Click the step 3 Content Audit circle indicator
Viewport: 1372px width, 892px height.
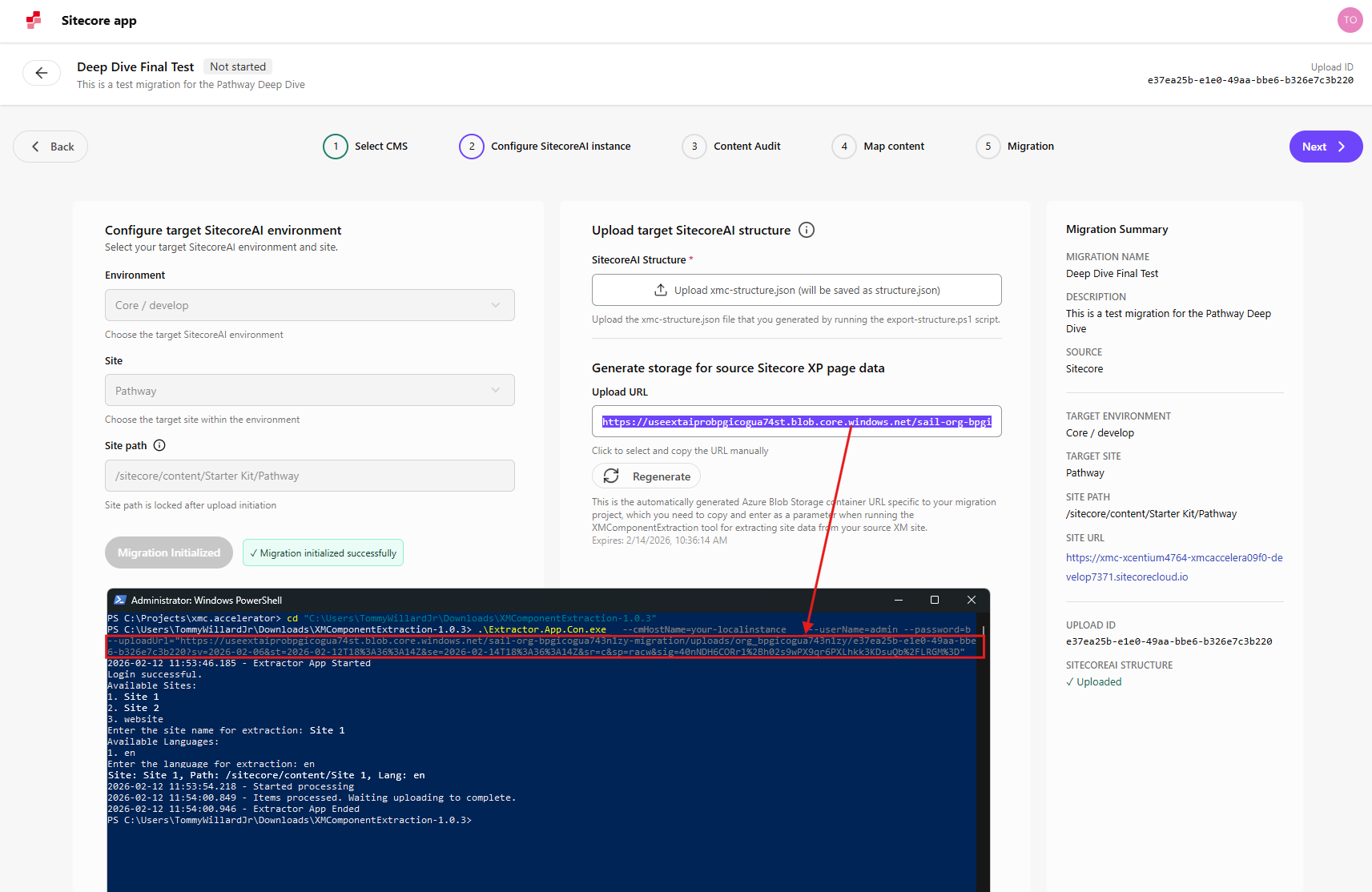click(x=694, y=147)
